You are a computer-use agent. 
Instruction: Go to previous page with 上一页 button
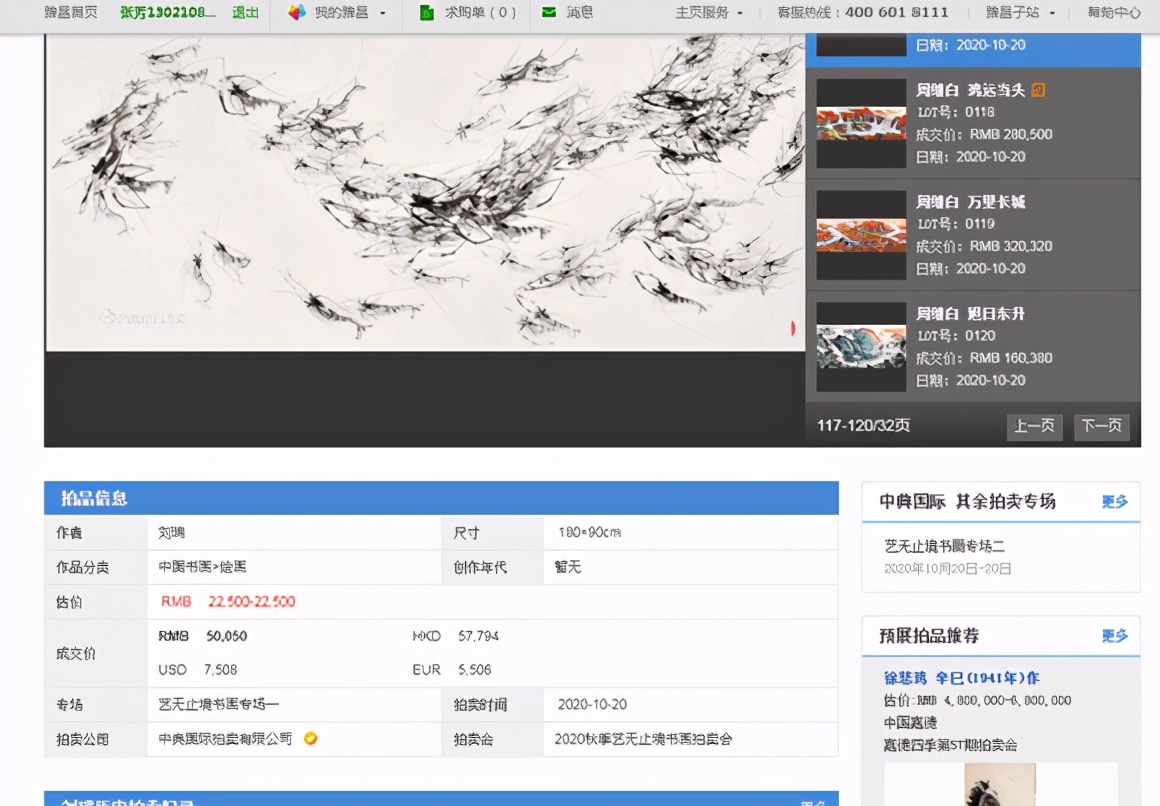point(1034,426)
